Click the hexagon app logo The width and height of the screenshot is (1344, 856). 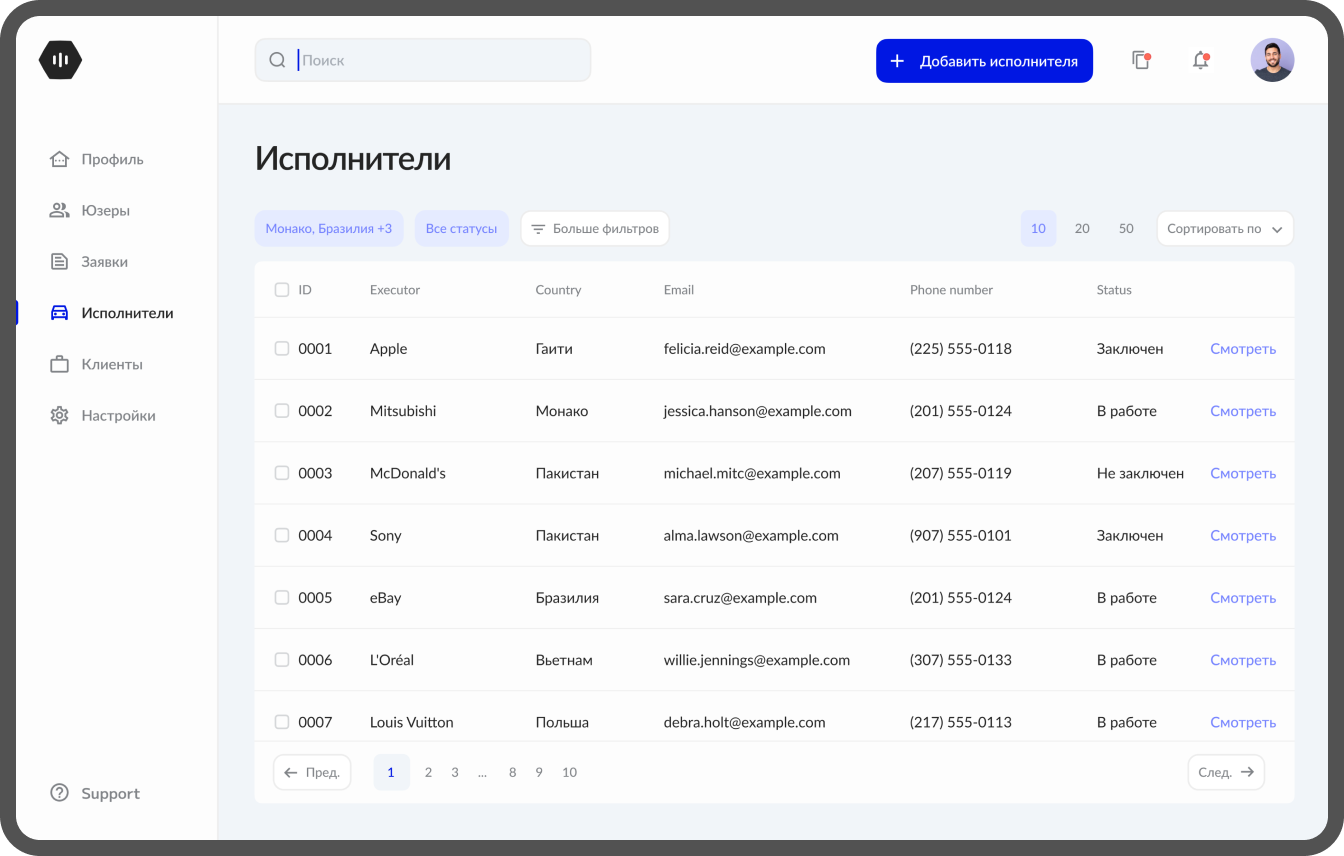[60, 60]
